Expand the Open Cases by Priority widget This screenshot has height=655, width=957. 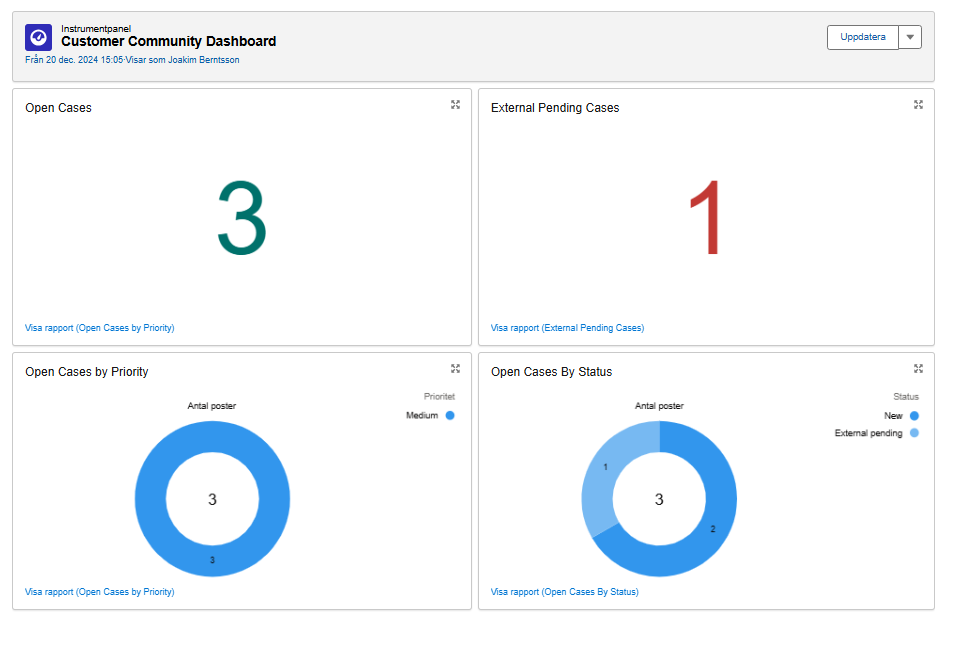(x=455, y=369)
